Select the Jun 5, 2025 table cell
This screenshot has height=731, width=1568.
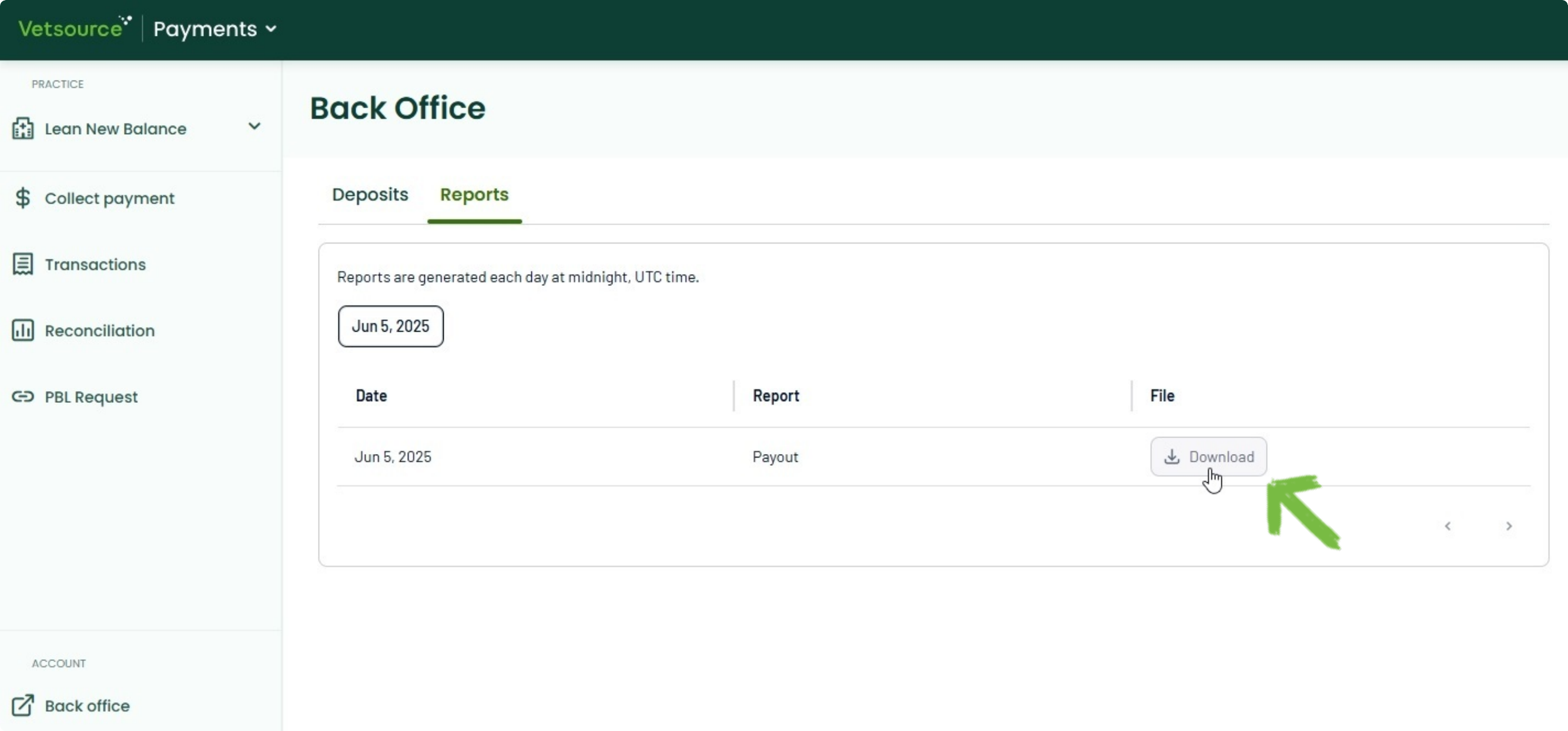pos(393,457)
